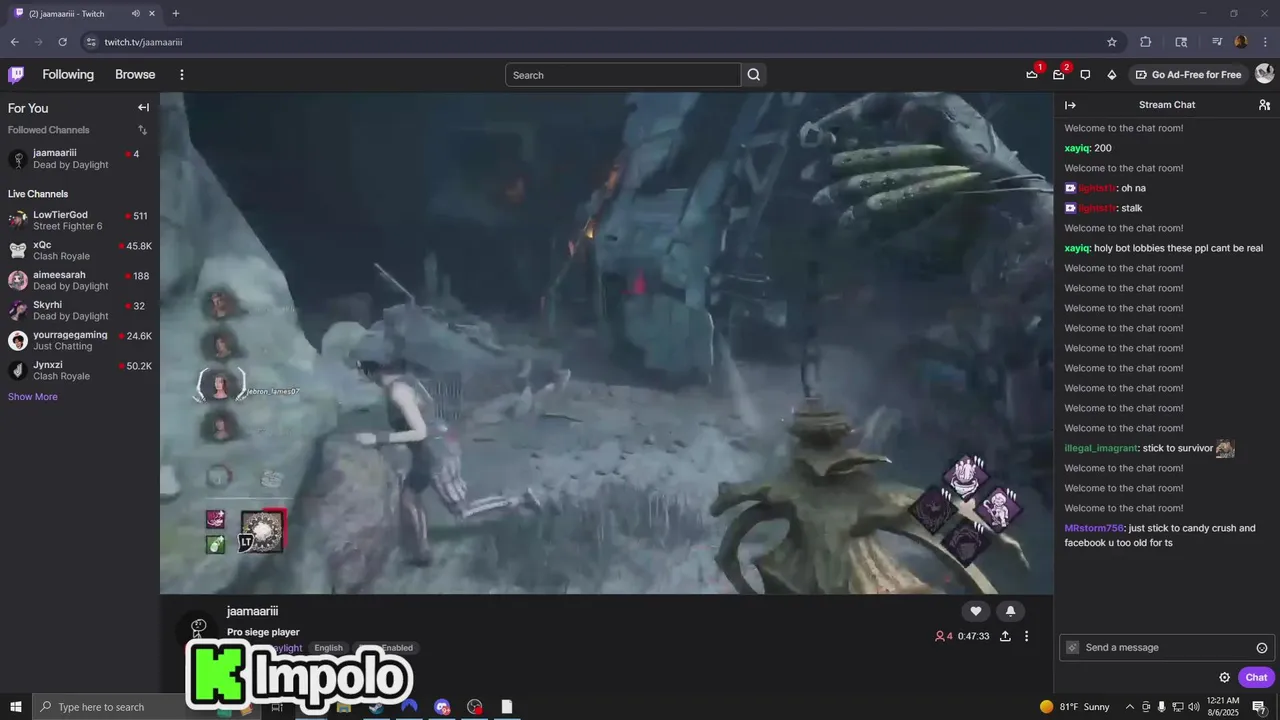This screenshot has height=720, width=1280.
Task: Collapse the Stream Chat panel
Action: pyautogui.click(x=1070, y=105)
